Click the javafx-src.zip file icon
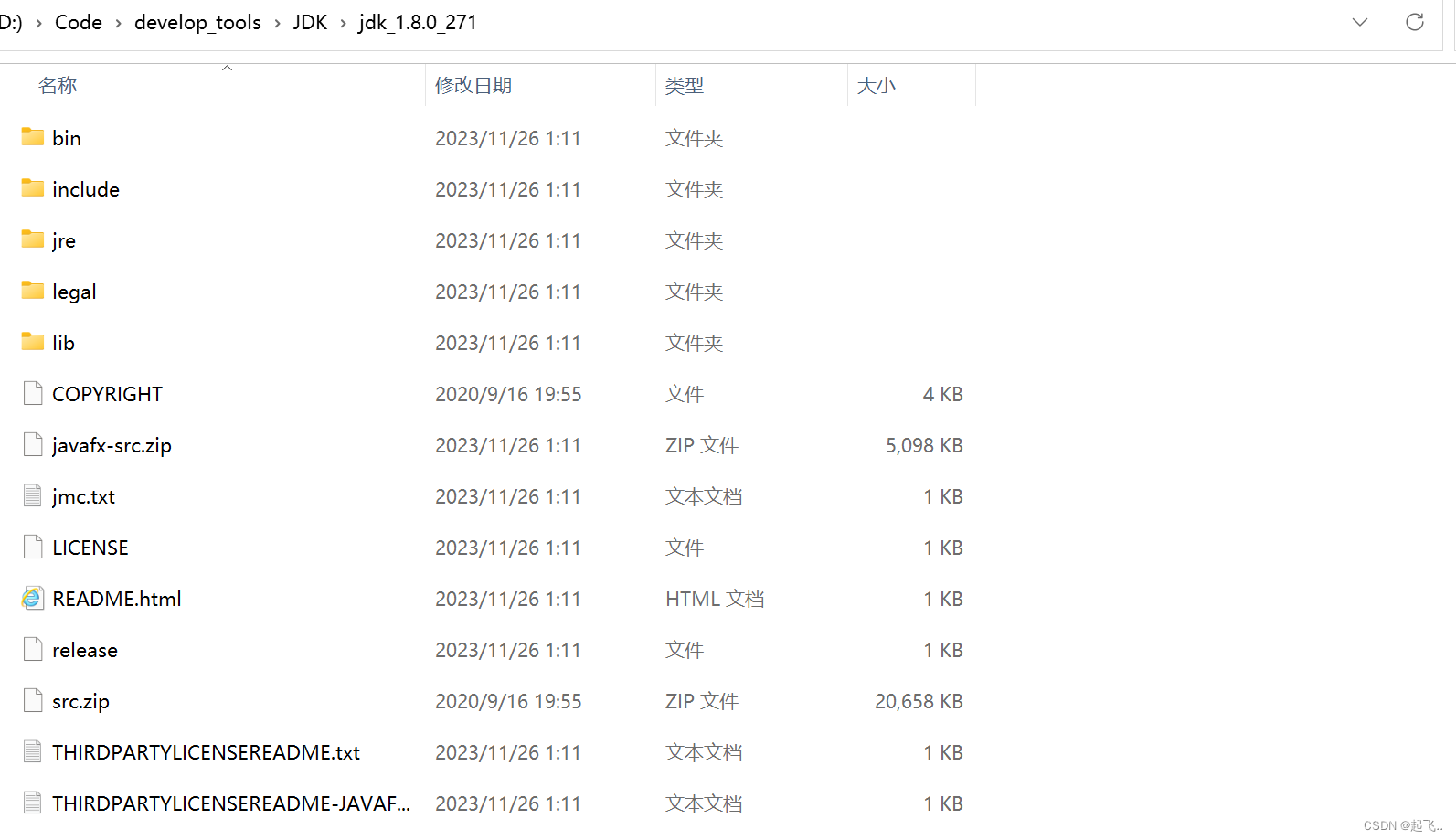Screen dimensions: 1456x840 coord(33,444)
